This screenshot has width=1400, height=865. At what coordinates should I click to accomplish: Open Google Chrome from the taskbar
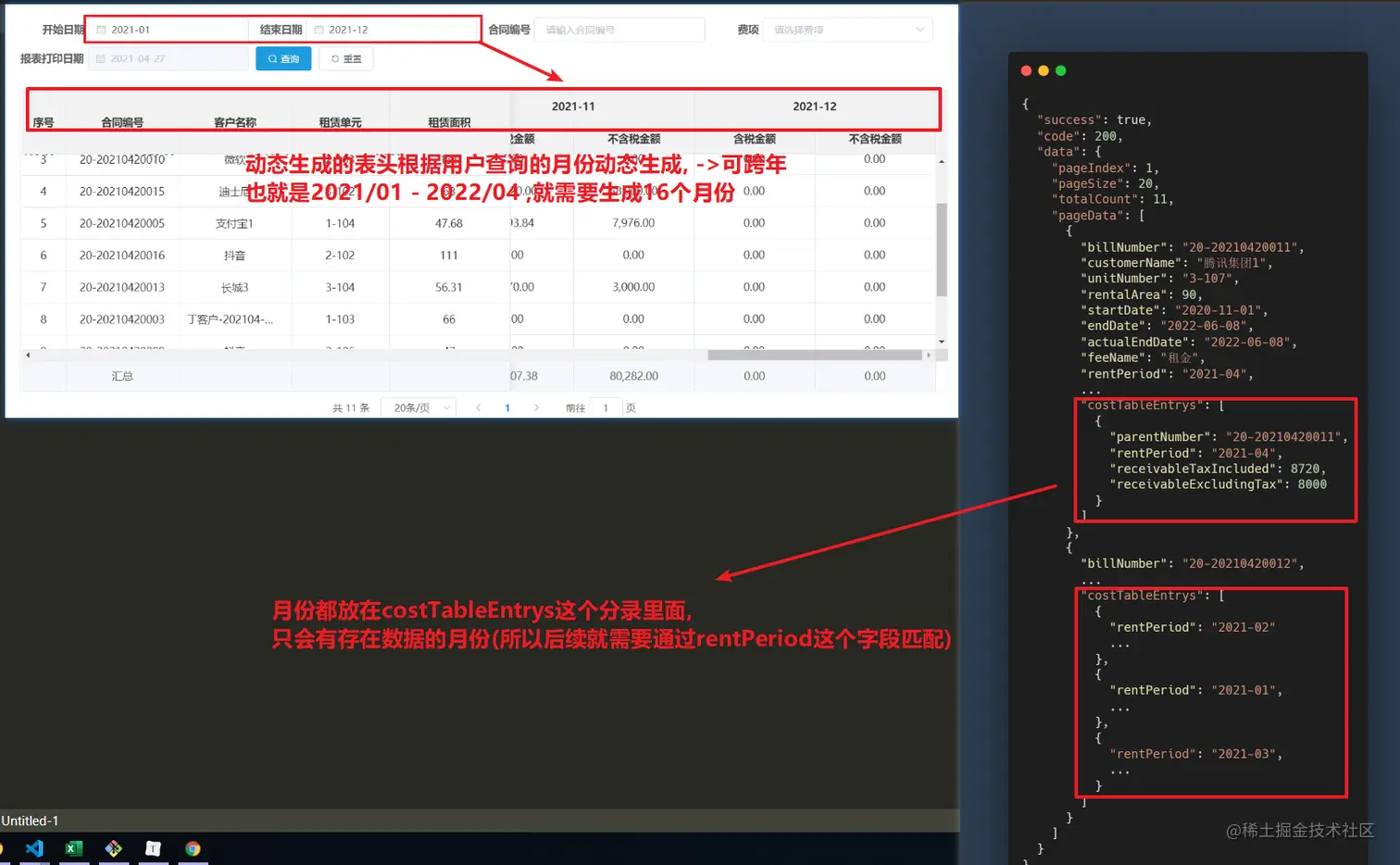(x=193, y=848)
